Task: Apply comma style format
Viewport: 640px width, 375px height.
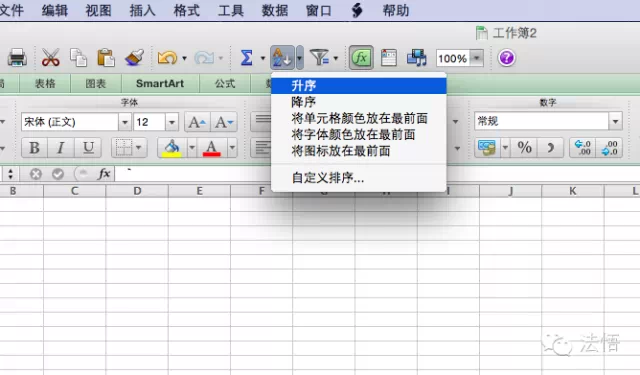Action: tap(551, 148)
